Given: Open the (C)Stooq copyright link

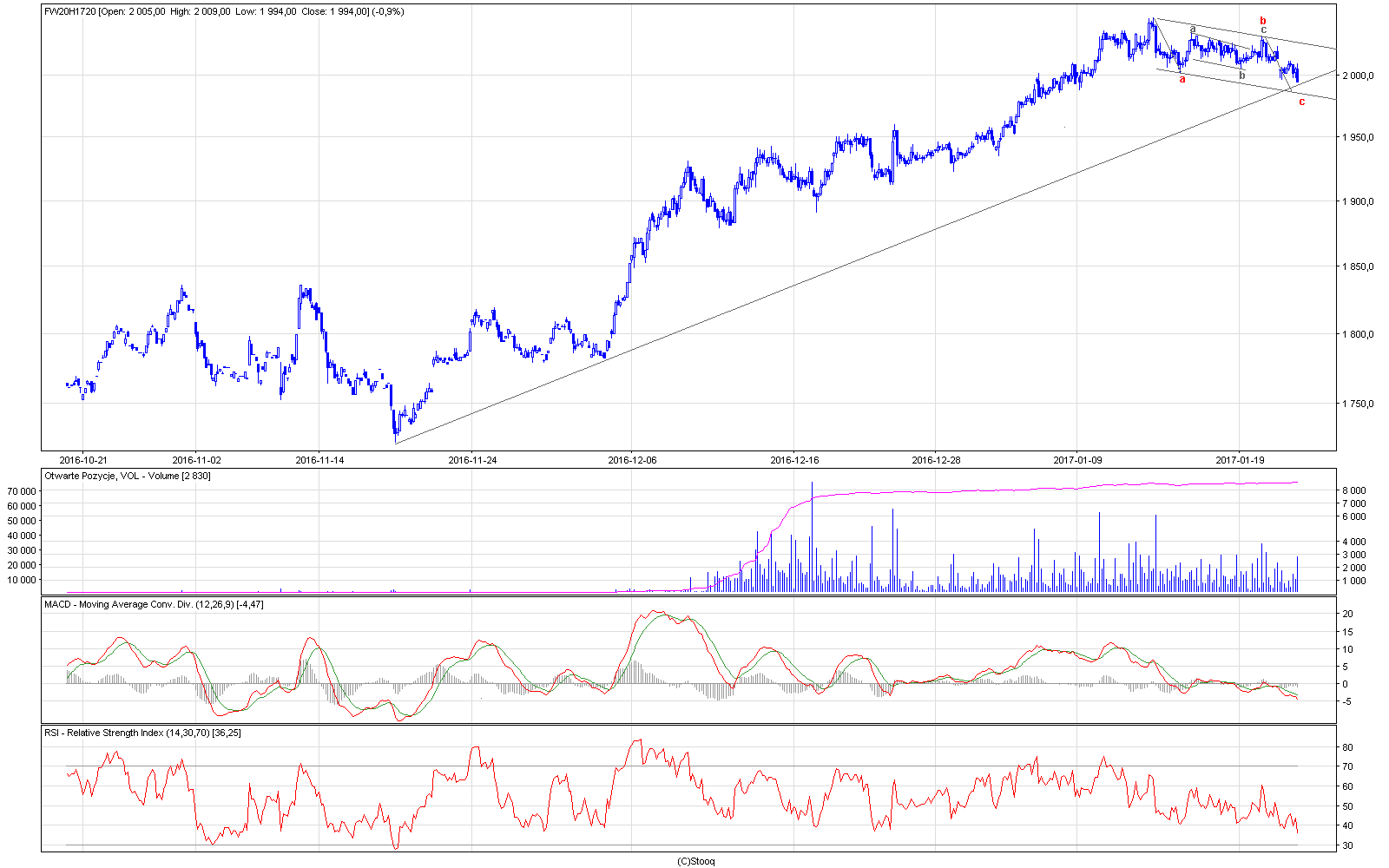Looking at the screenshot, I should 695,861.
